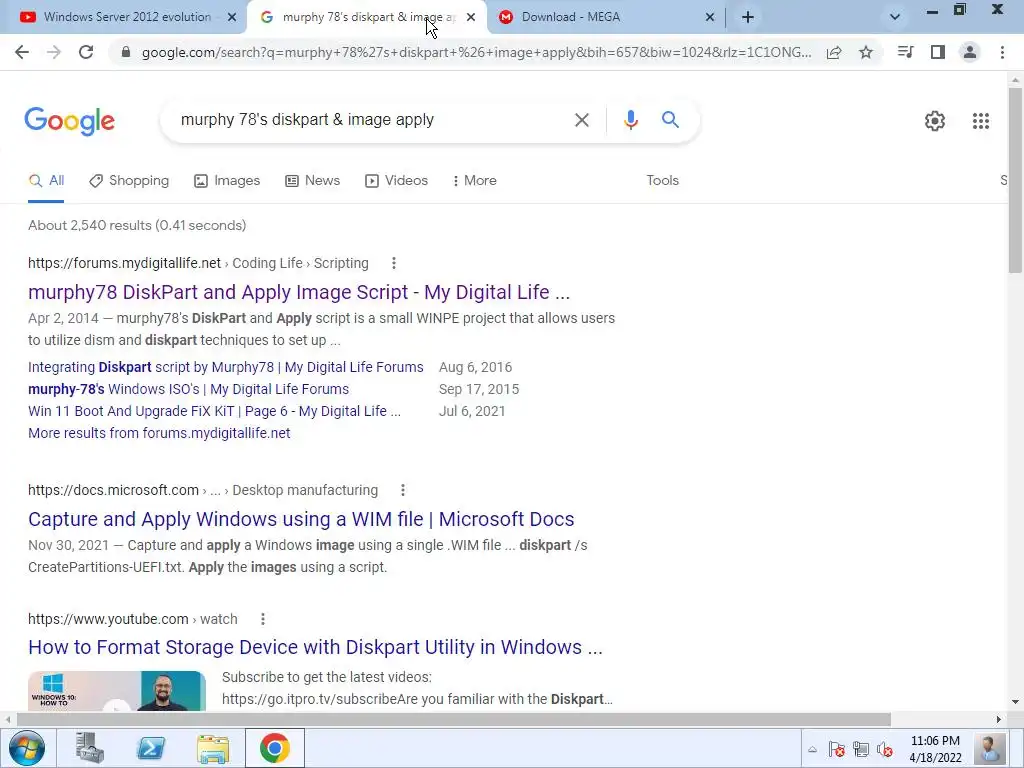Open Google apps grid

point(980,121)
